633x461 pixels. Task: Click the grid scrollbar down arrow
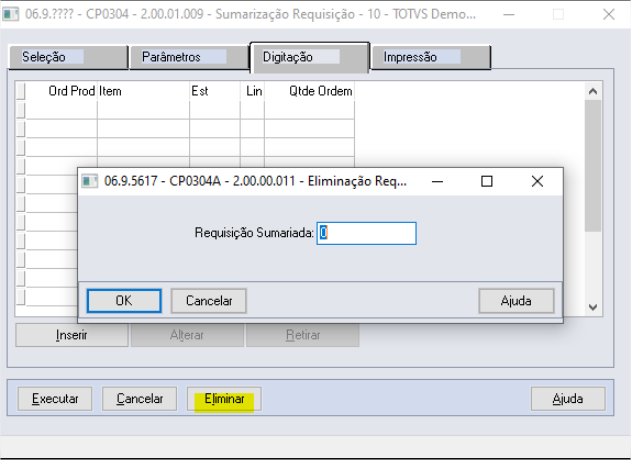[x=593, y=307]
